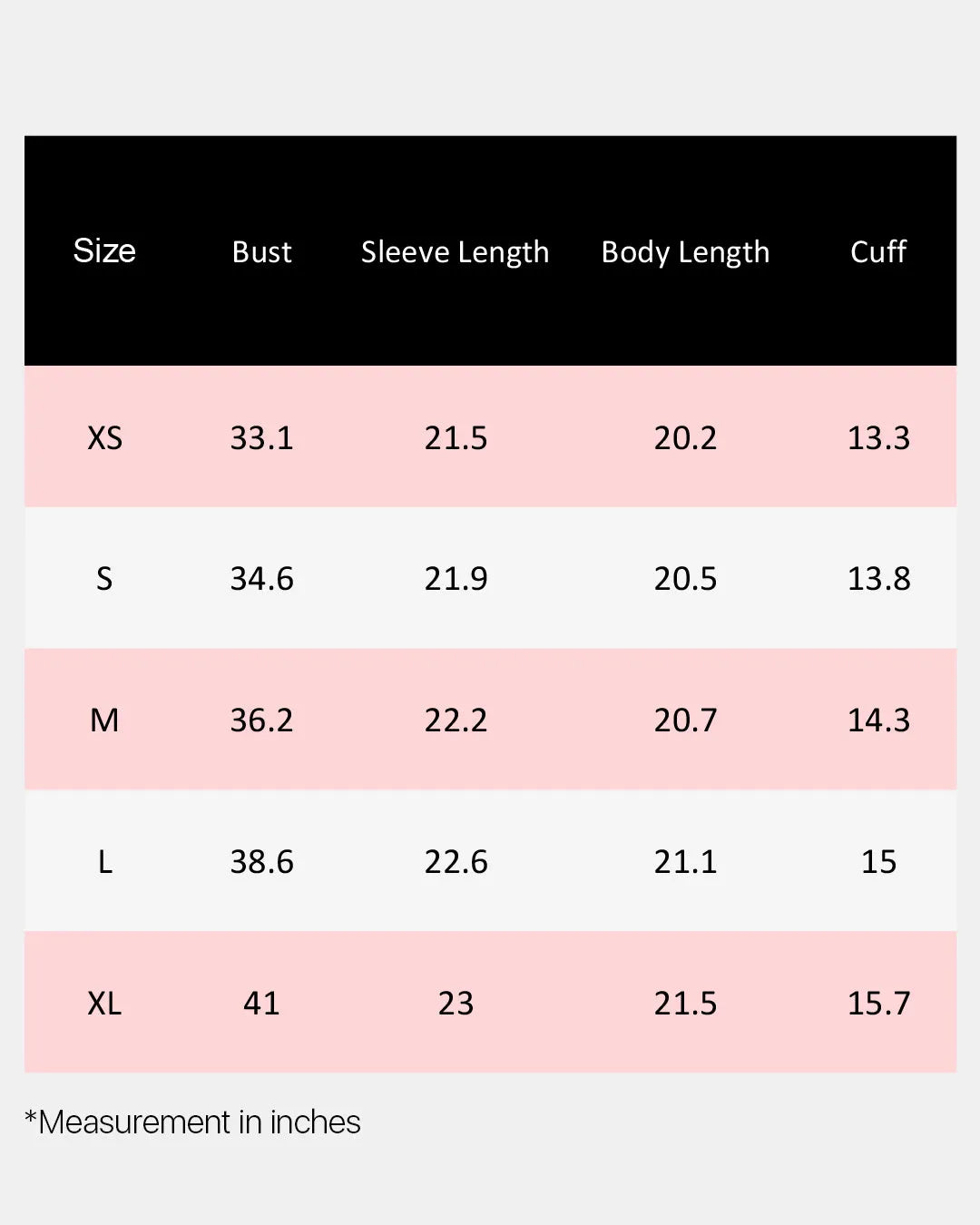Click the Cuff column header
The width and height of the screenshot is (980, 1225).
(877, 251)
